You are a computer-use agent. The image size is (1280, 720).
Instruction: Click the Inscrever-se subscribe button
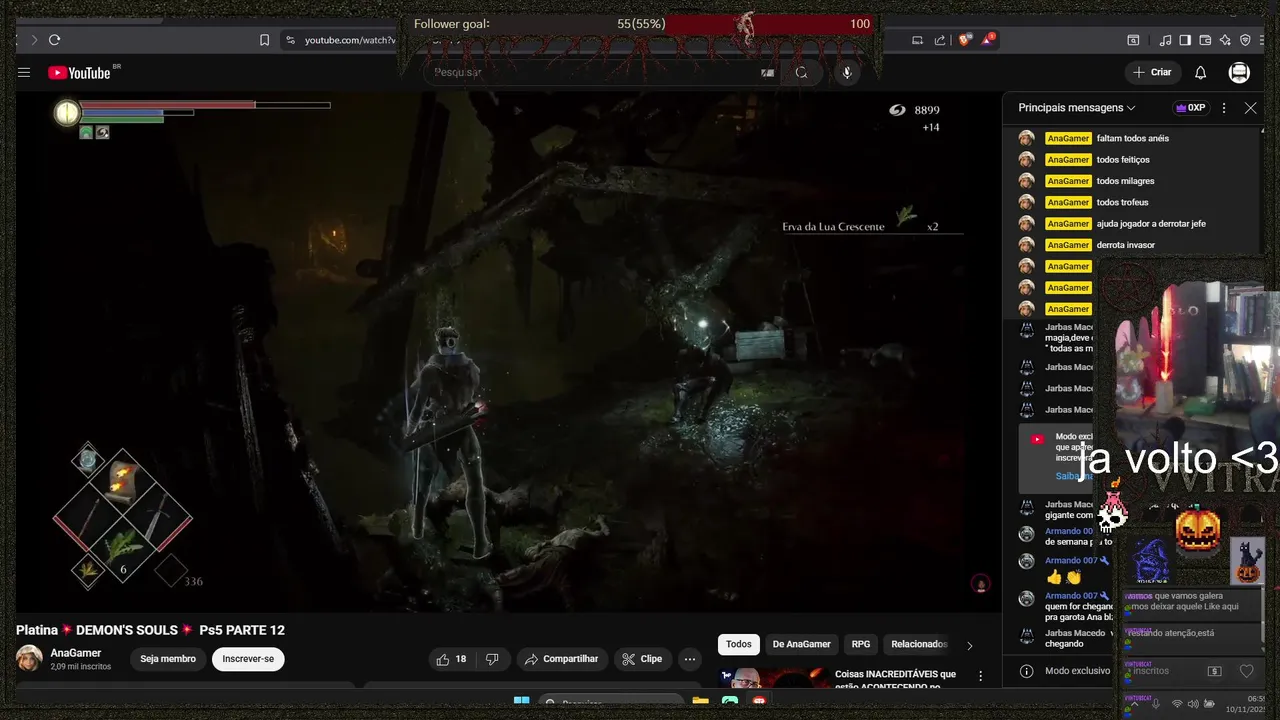248,659
